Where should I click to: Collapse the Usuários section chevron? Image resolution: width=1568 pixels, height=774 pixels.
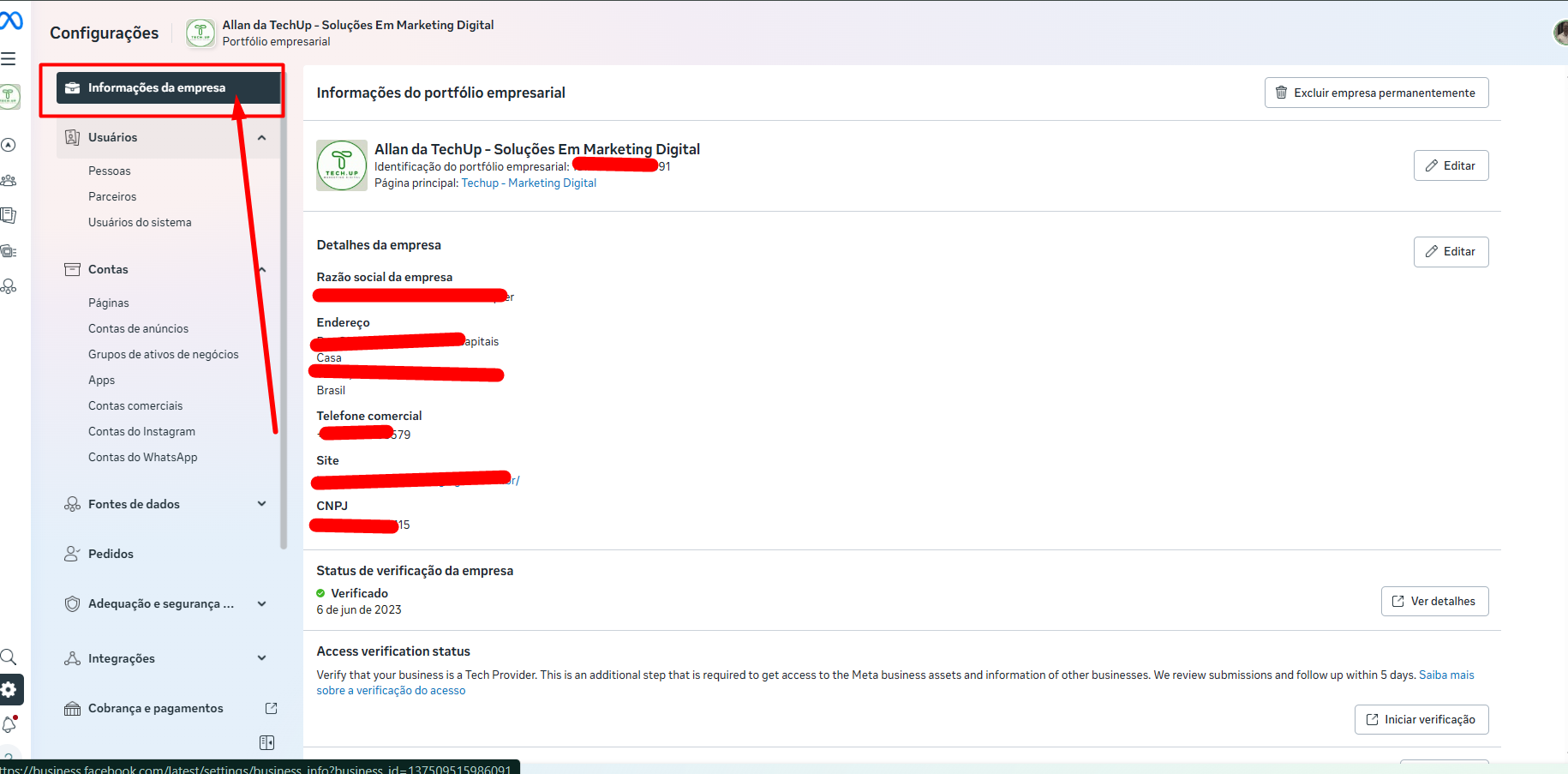pos(262,137)
